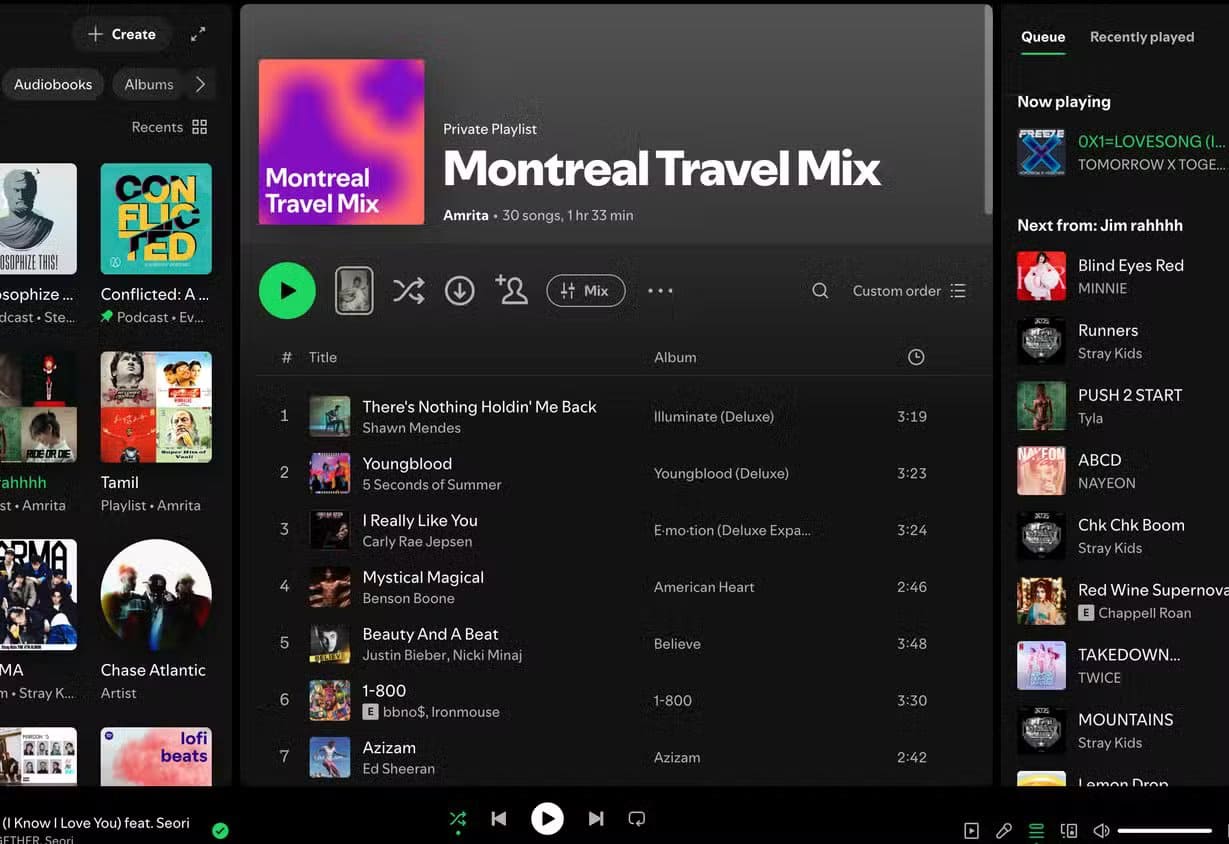
Task: Switch to the Recently played tab
Action: coord(1142,37)
